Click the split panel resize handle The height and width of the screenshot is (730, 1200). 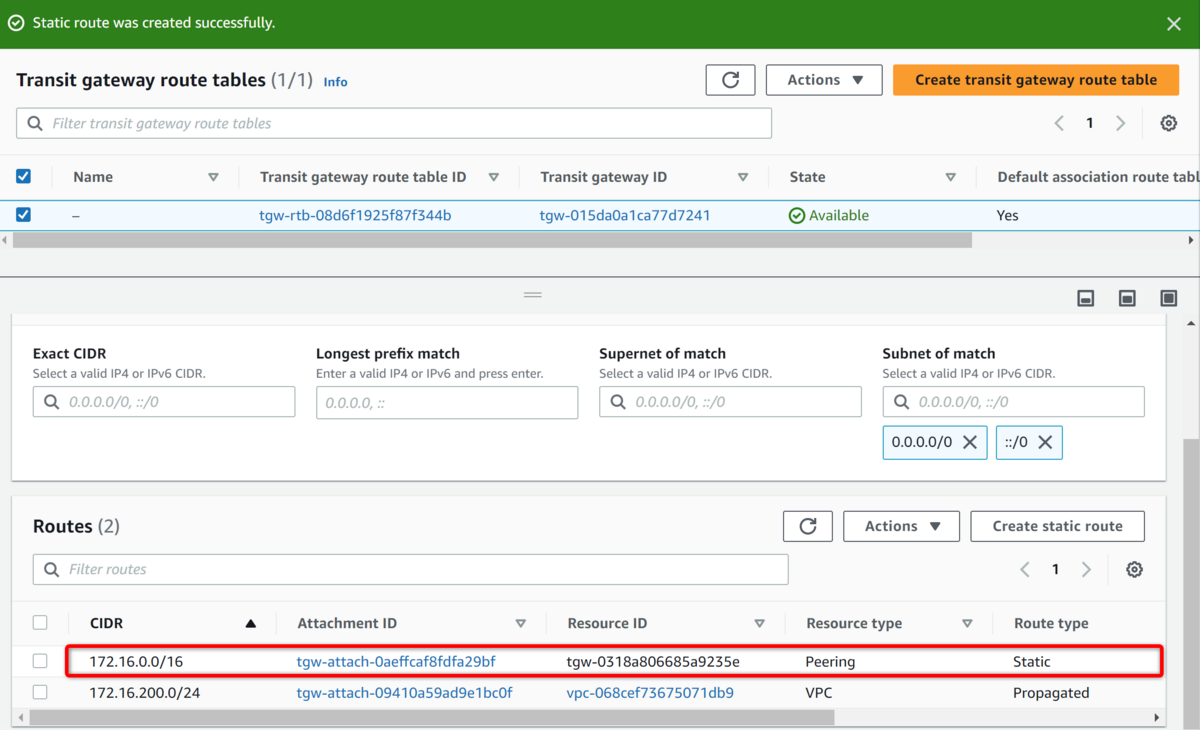533,295
